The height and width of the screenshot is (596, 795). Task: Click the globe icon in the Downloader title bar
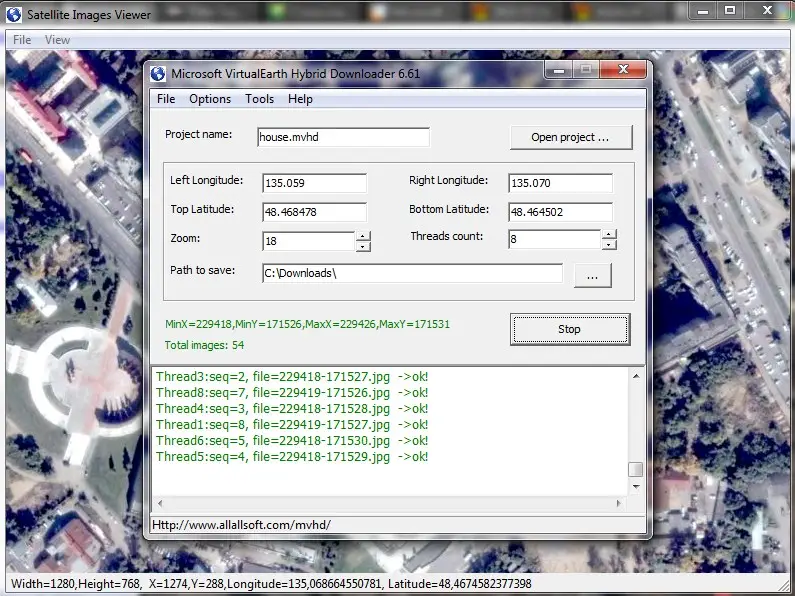pos(158,74)
